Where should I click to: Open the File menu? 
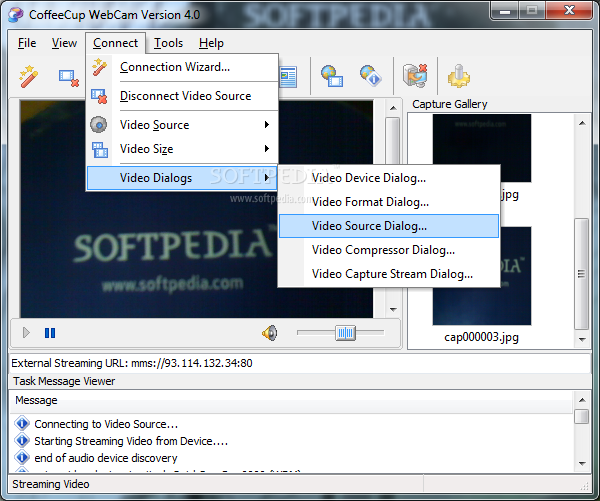(x=27, y=43)
